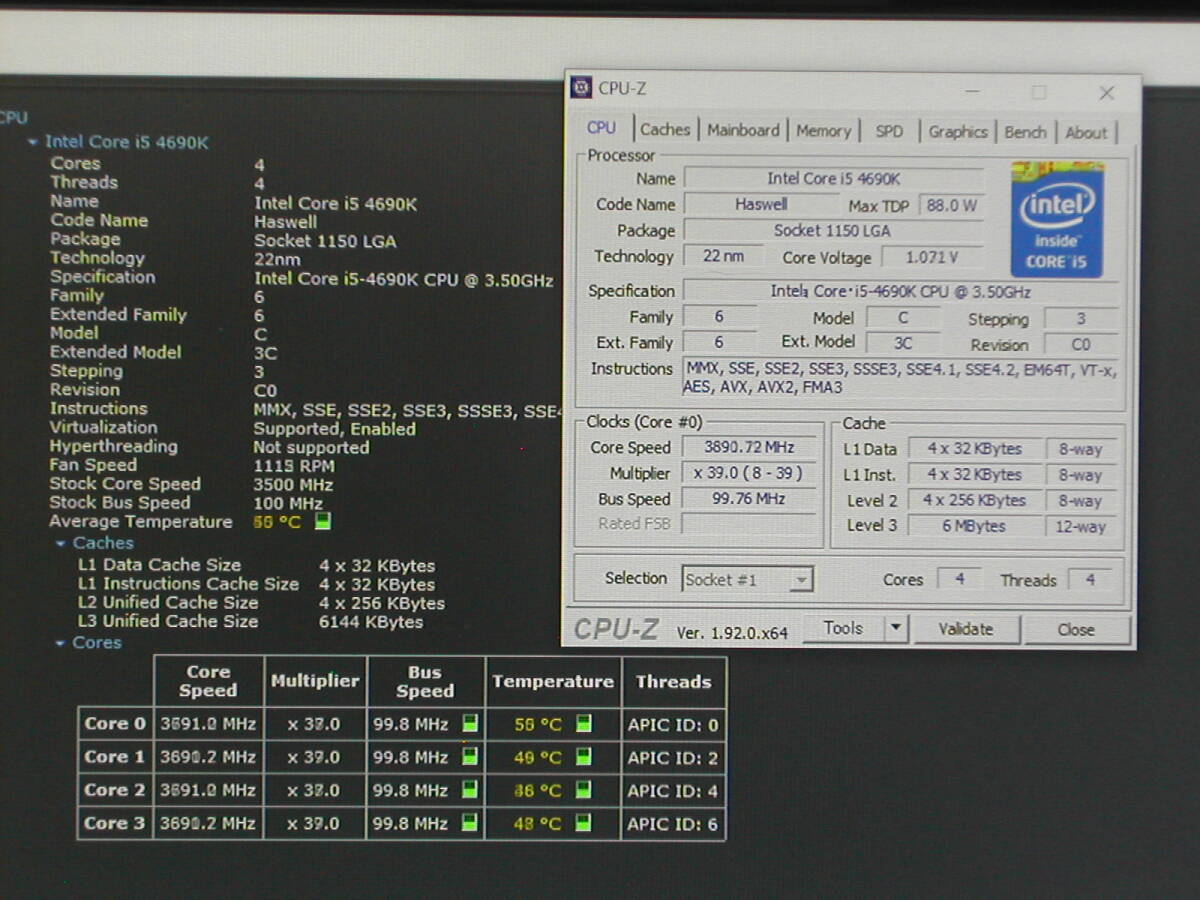Viewport: 1200px width, 900px height.
Task: Click the Core 2 bus speed green indicator
Action: coord(469,790)
